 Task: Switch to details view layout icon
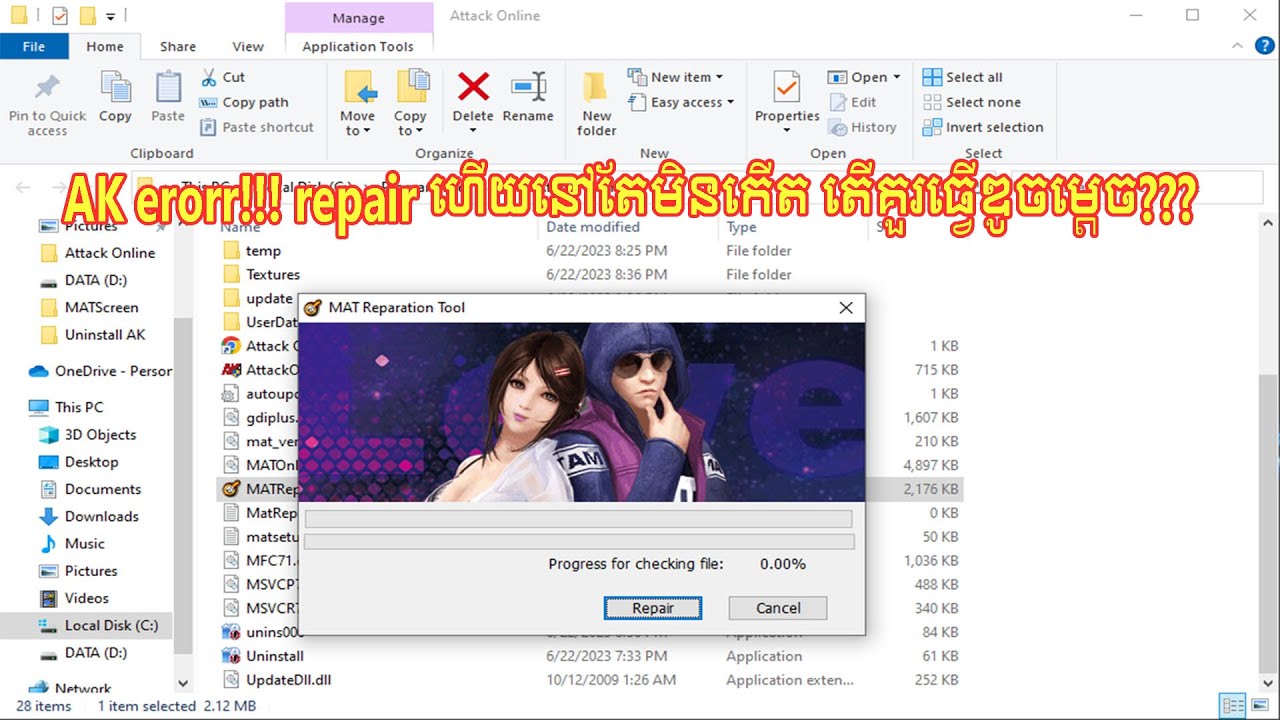coord(1233,705)
